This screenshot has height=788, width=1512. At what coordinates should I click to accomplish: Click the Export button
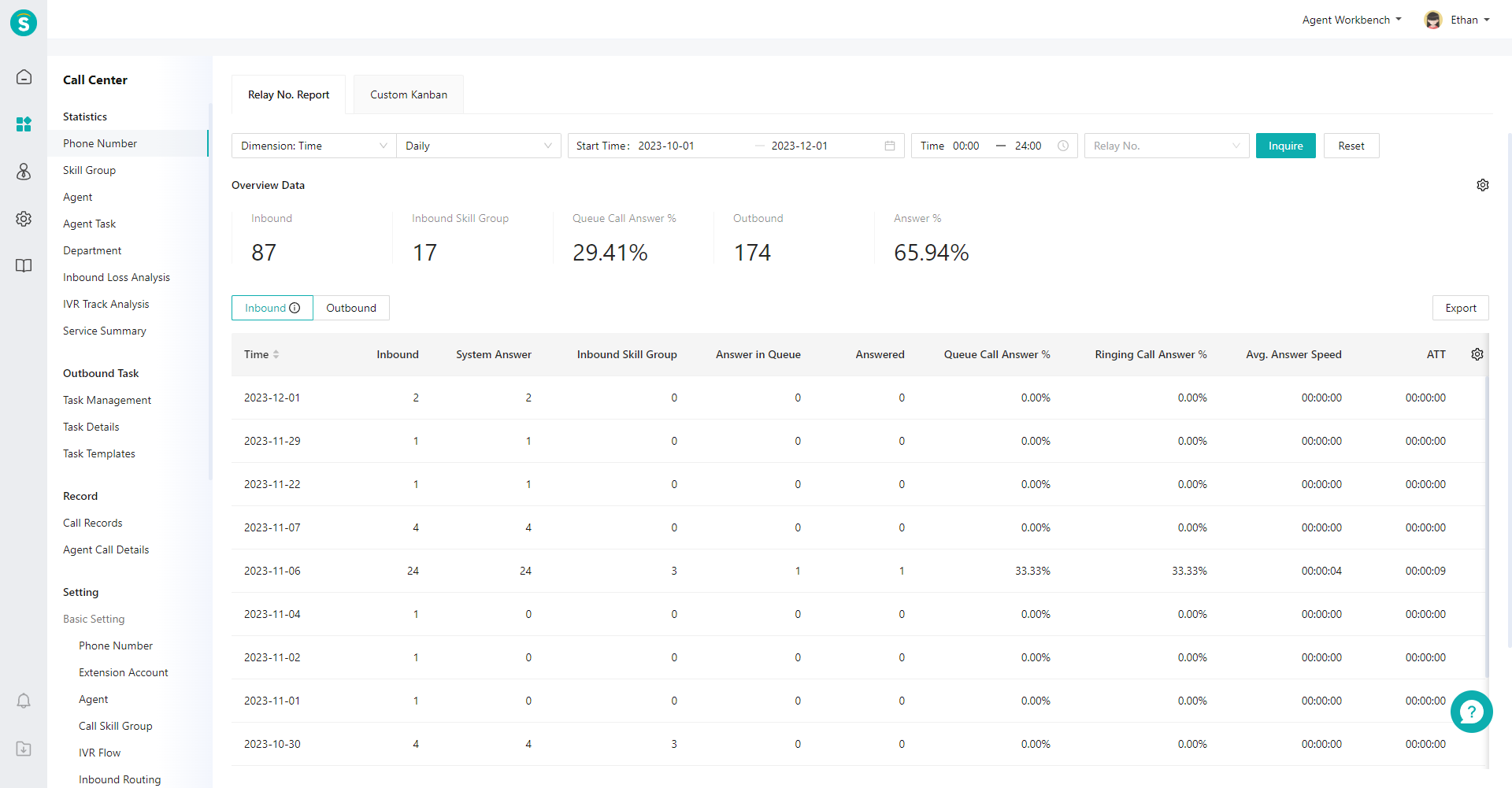(1461, 308)
